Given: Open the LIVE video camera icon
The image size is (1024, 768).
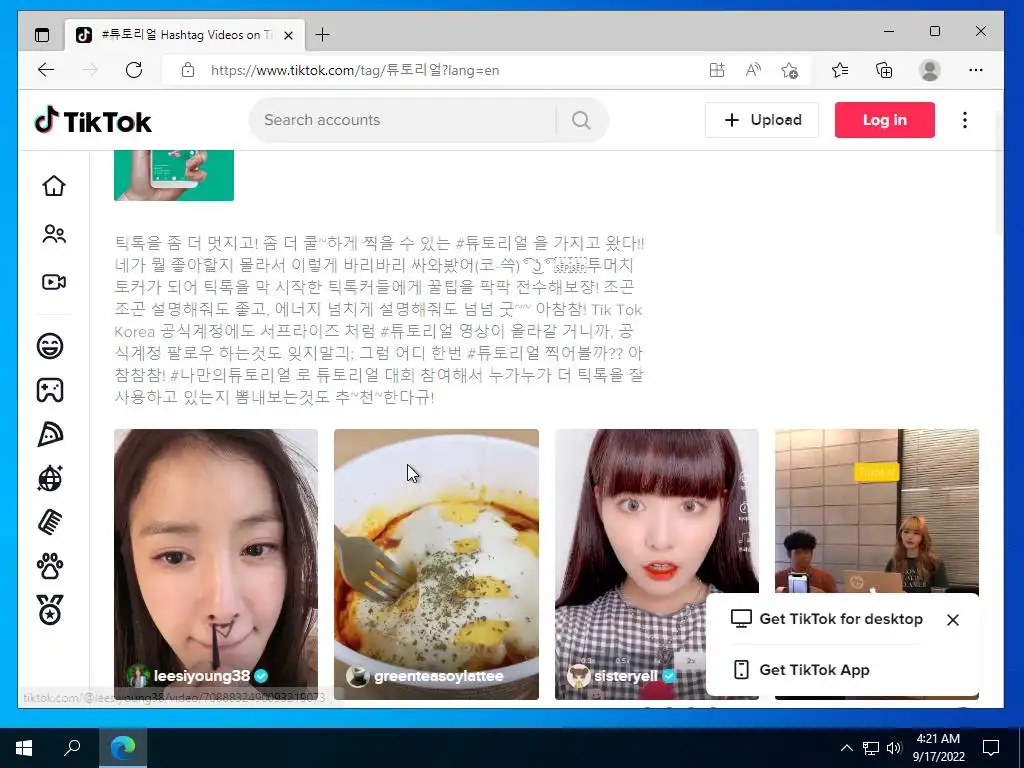Looking at the screenshot, I should [x=54, y=282].
